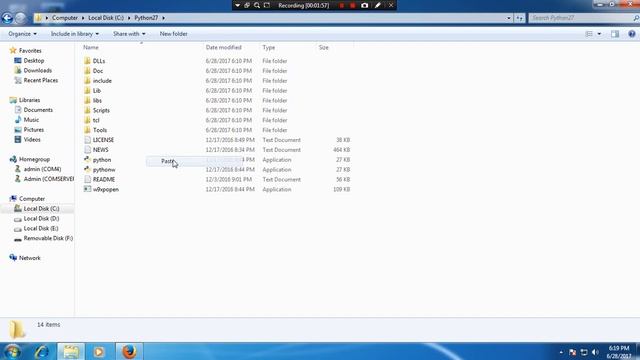Show hidden tray icons arrow

pos(561,352)
